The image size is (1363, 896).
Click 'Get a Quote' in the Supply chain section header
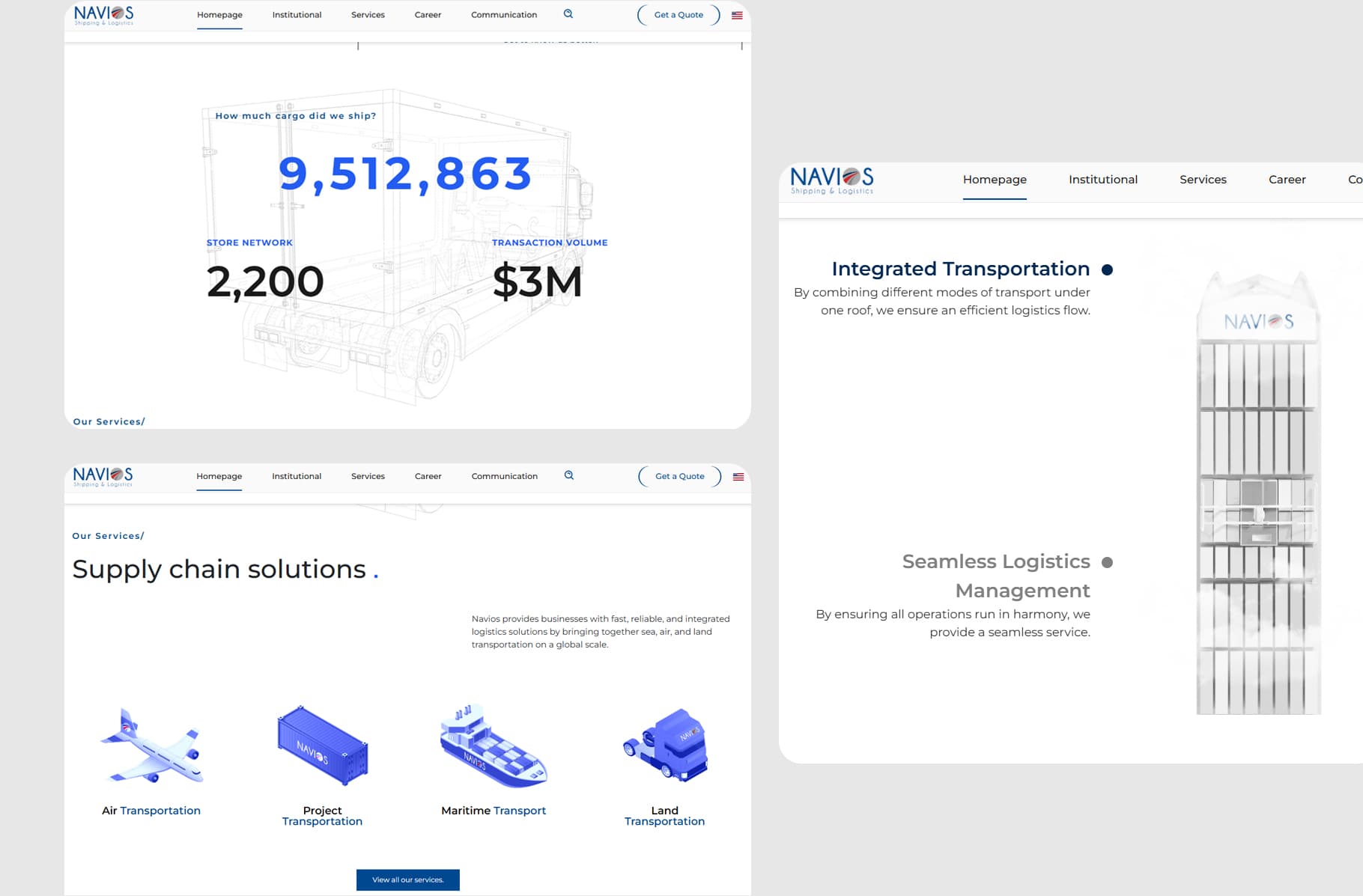coord(679,476)
